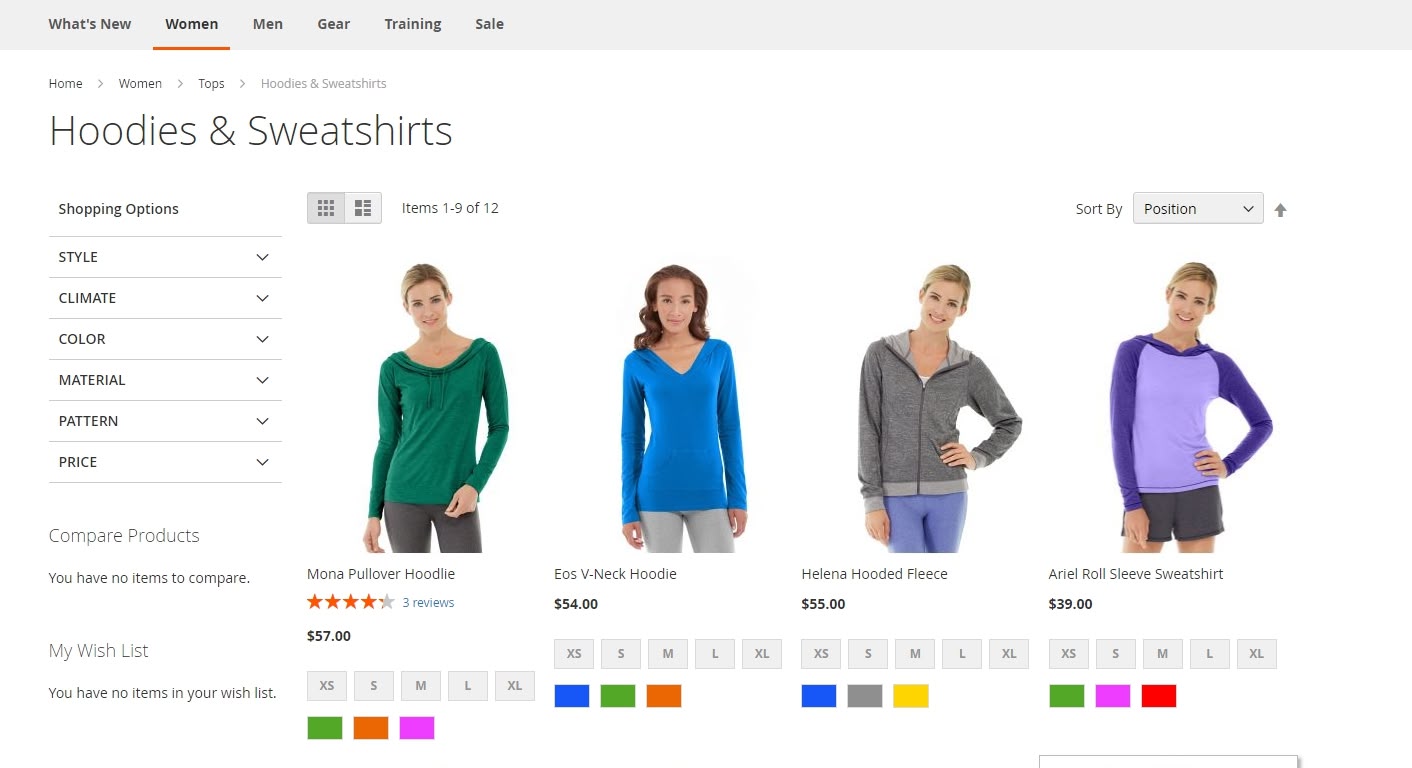This screenshot has height=768, width=1412.
Task: Go to Women breadcrumb
Action: pos(140,83)
